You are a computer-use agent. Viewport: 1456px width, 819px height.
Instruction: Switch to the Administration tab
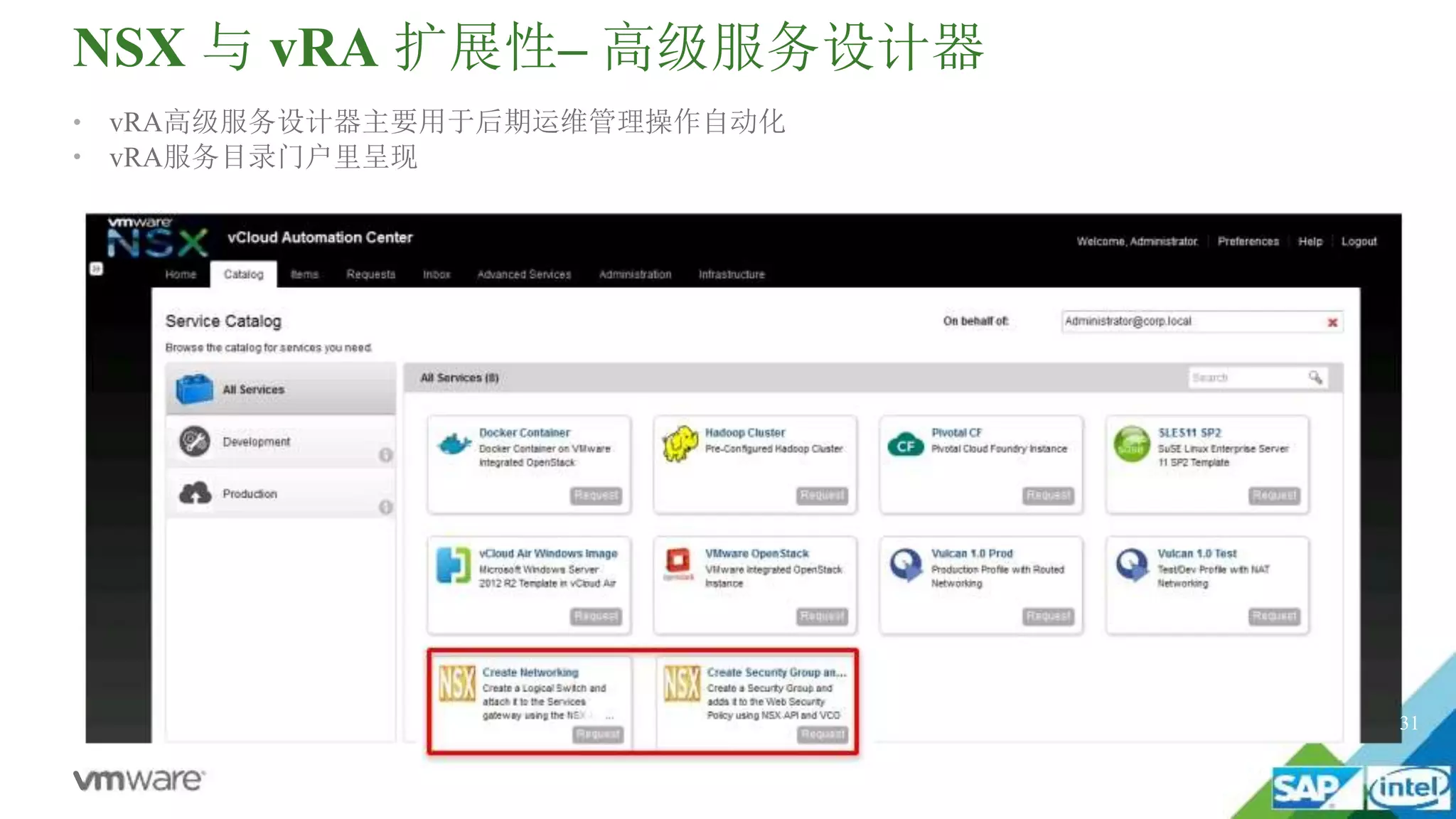pos(635,274)
